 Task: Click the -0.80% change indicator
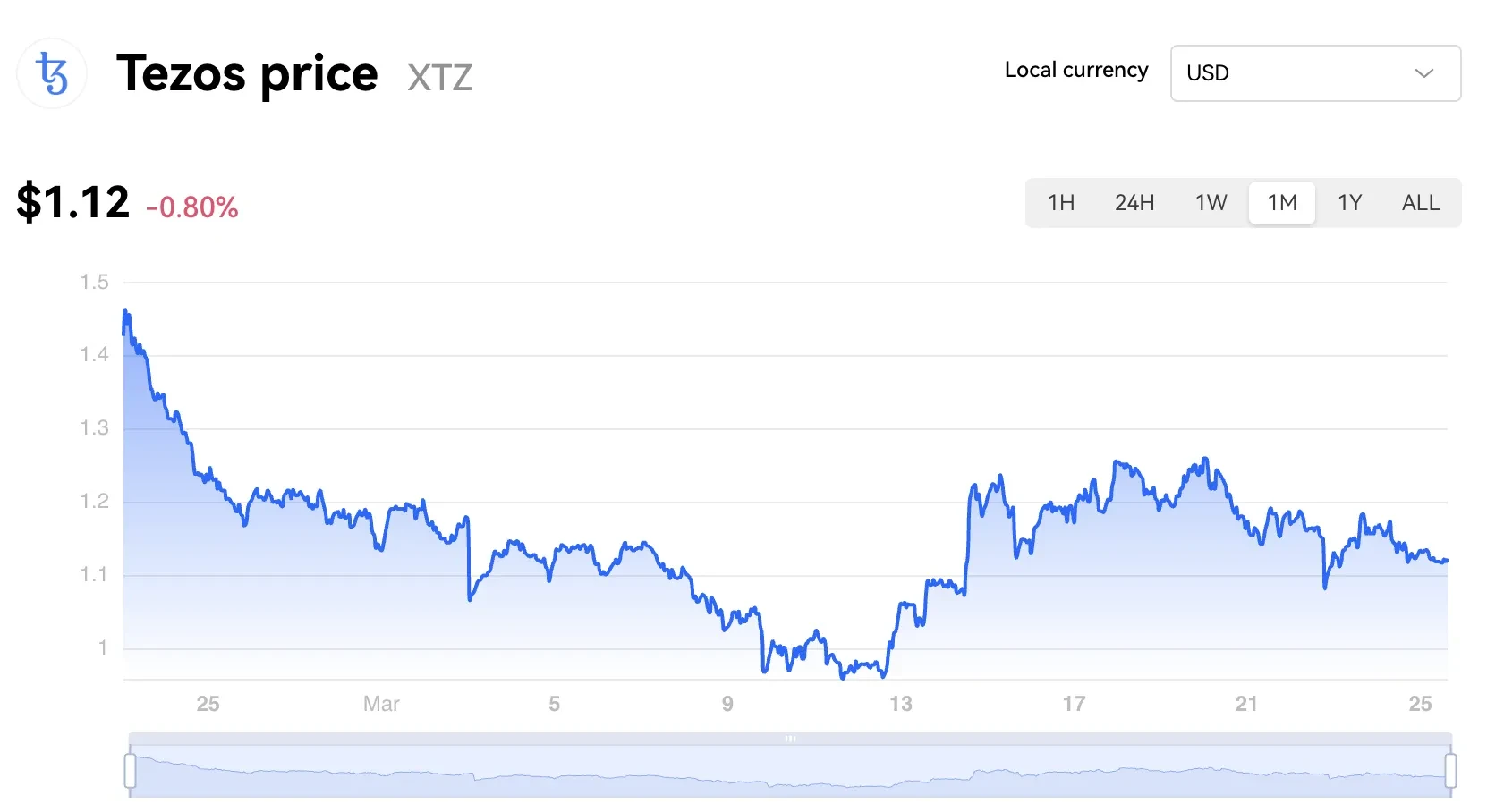pyautogui.click(x=191, y=208)
